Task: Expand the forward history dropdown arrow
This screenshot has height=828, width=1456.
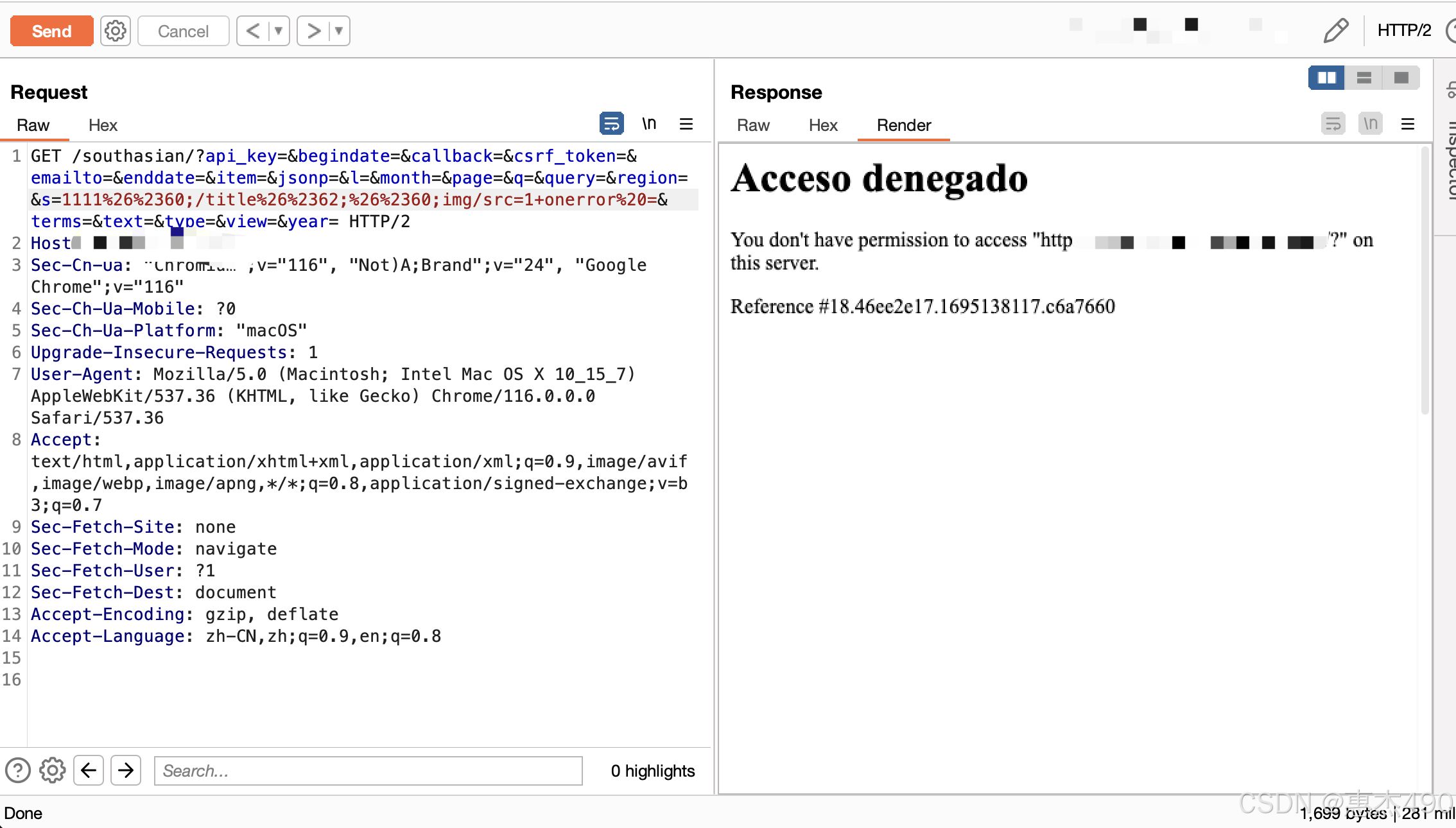Action: (339, 31)
